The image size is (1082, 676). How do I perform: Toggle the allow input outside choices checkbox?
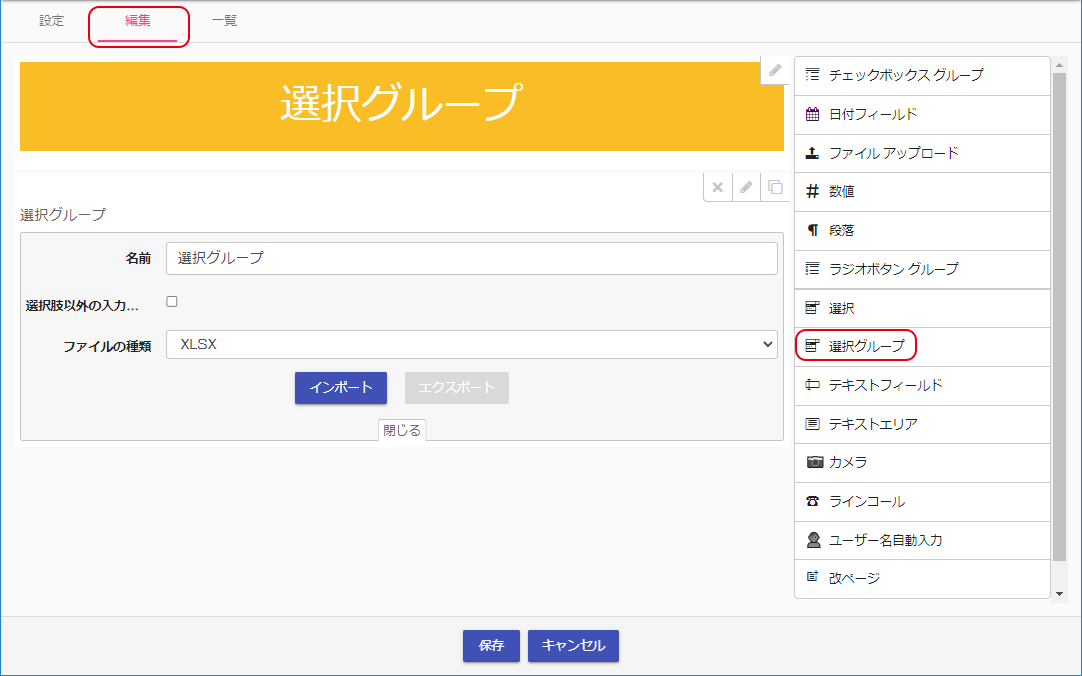pos(172,301)
